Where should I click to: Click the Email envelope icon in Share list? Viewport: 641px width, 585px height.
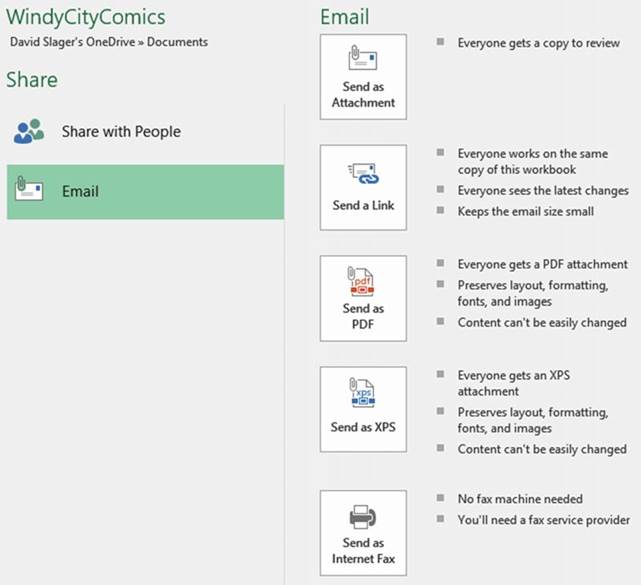click(x=30, y=191)
